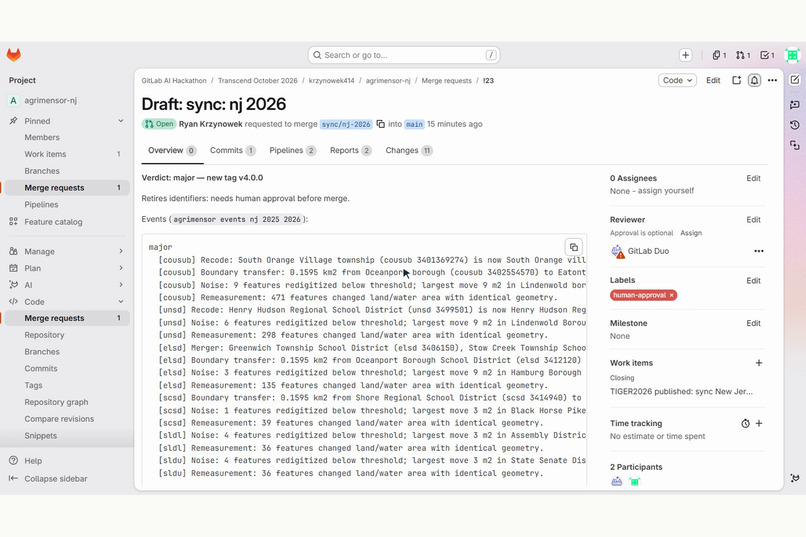Image resolution: width=806 pixels, height=537 pixels.
Task: Open the Code dropdown button
Action: pyautogui.click(x=677, y=81)
